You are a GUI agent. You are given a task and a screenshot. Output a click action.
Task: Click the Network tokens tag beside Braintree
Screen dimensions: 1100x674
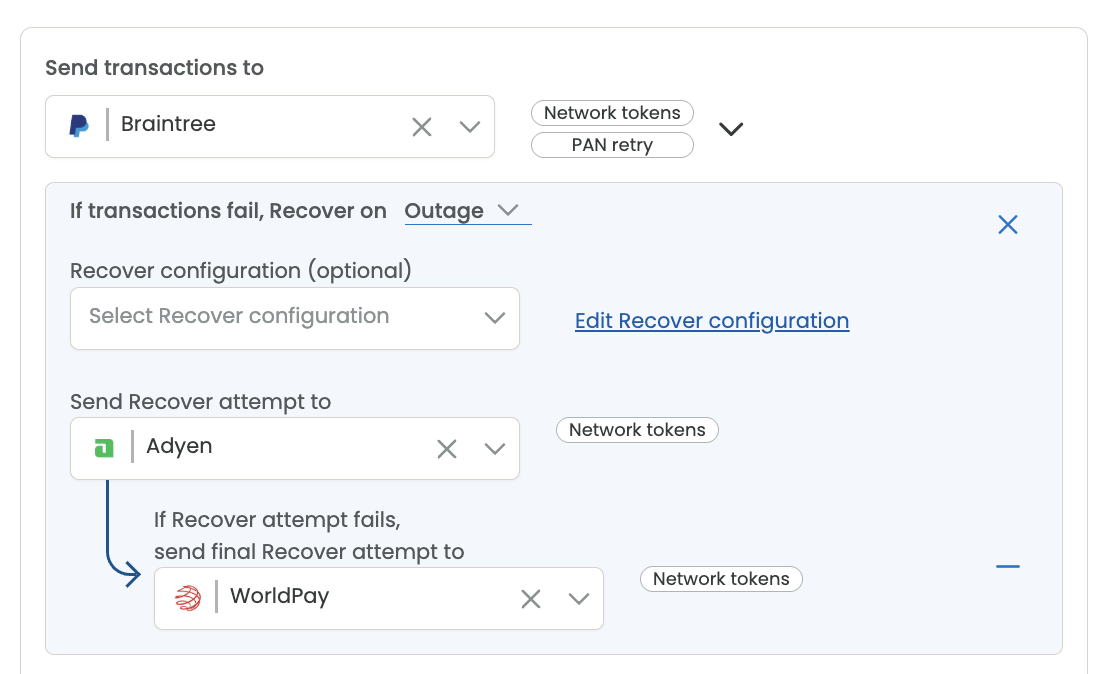click(612, 113)
